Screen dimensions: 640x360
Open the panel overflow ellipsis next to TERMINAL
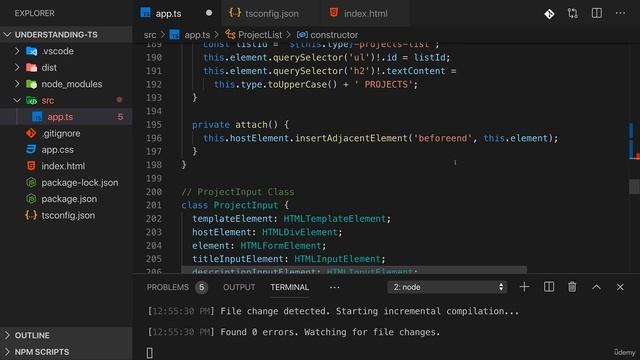pyautogui.click(x=334, y=287)
